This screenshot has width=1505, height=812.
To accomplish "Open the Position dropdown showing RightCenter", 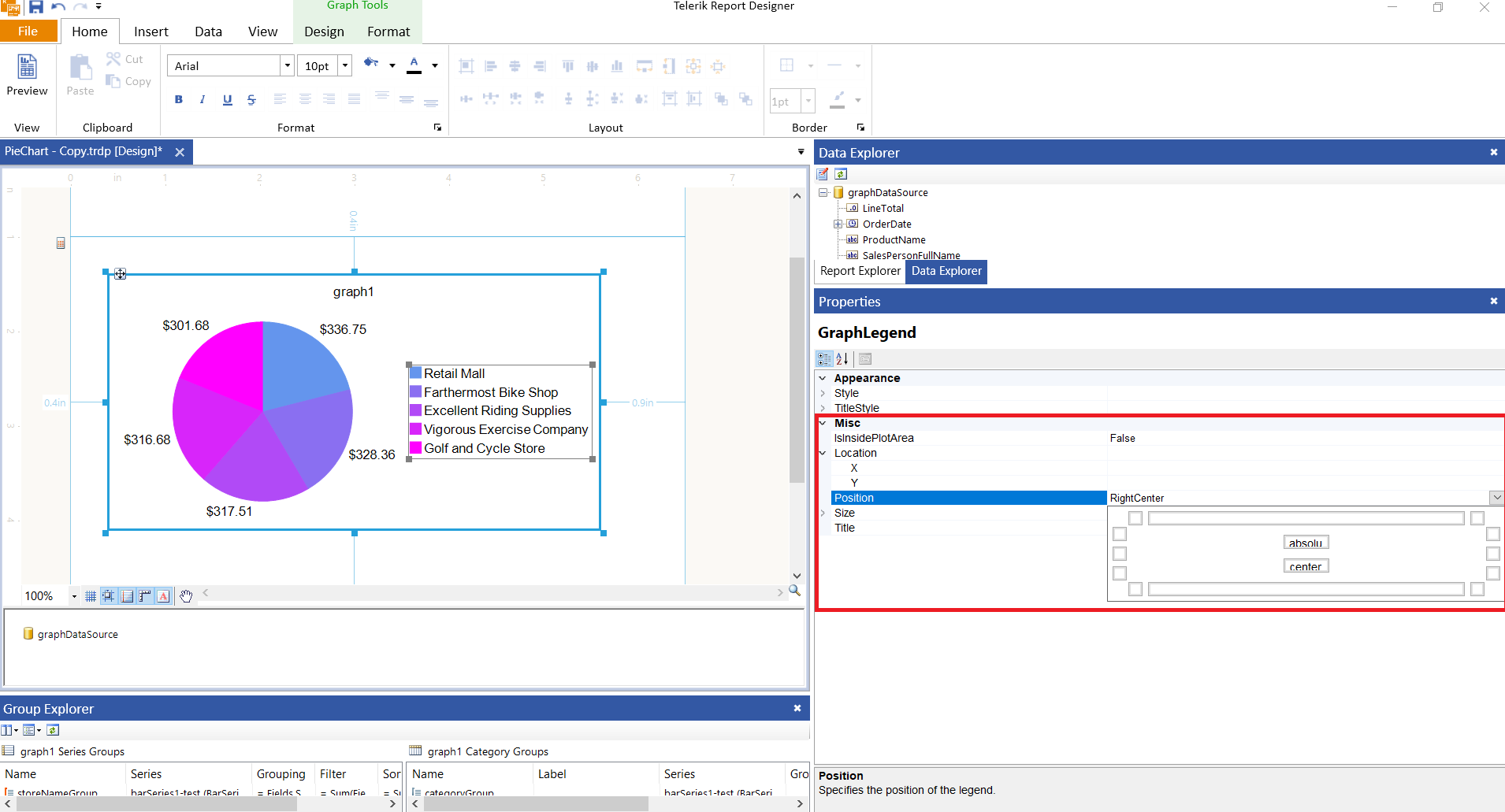I will (x=1495, y=498).
